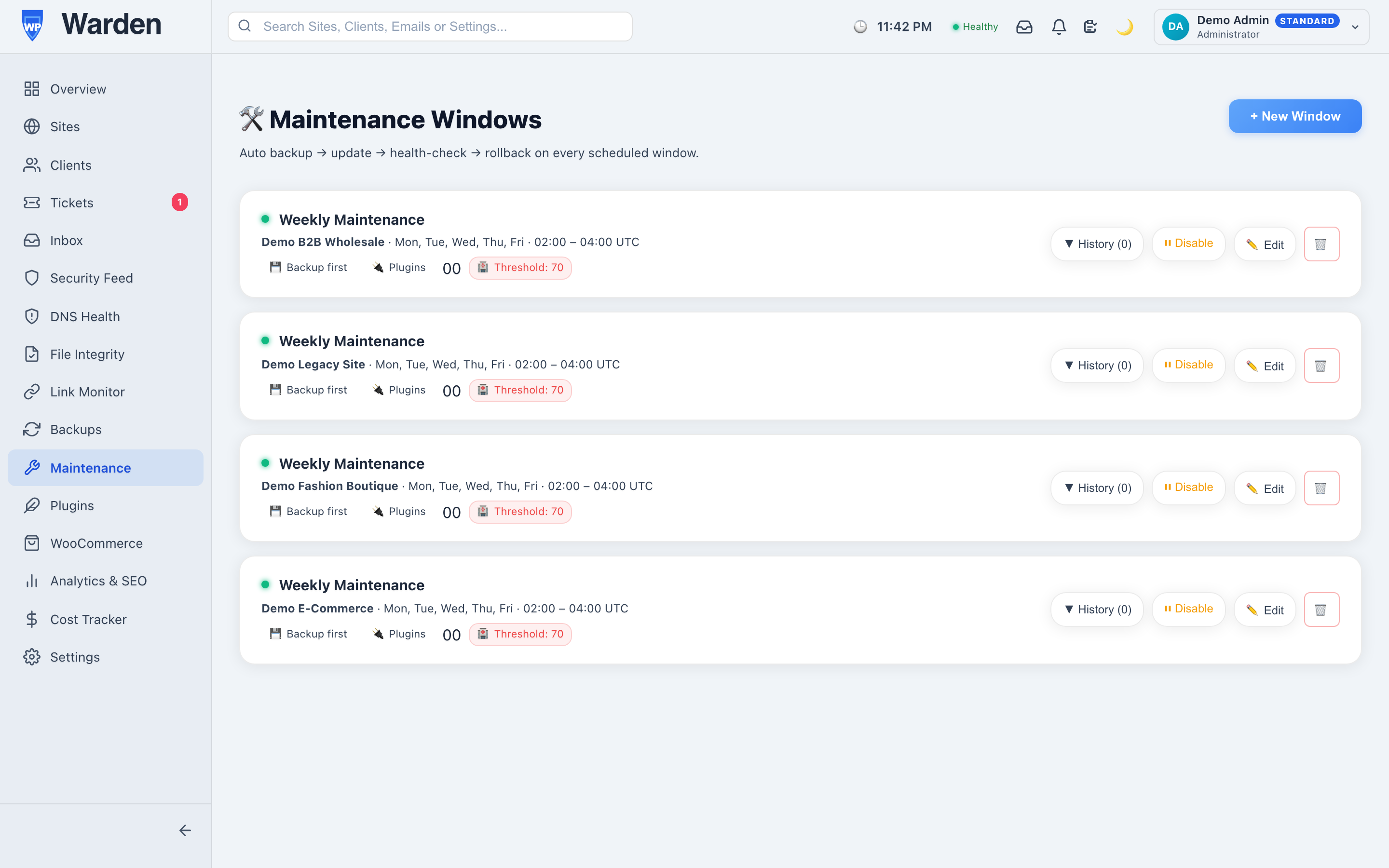Click the WooCommerce bag icon
The height and width of the screenshot is (868, 1389).
[32, 543]
